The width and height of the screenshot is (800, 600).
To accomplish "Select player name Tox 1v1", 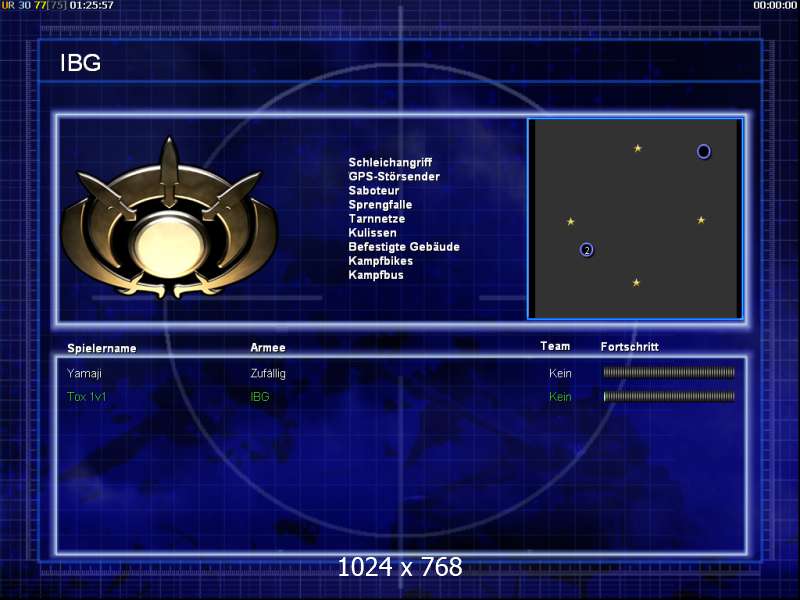I will [87, 396].
